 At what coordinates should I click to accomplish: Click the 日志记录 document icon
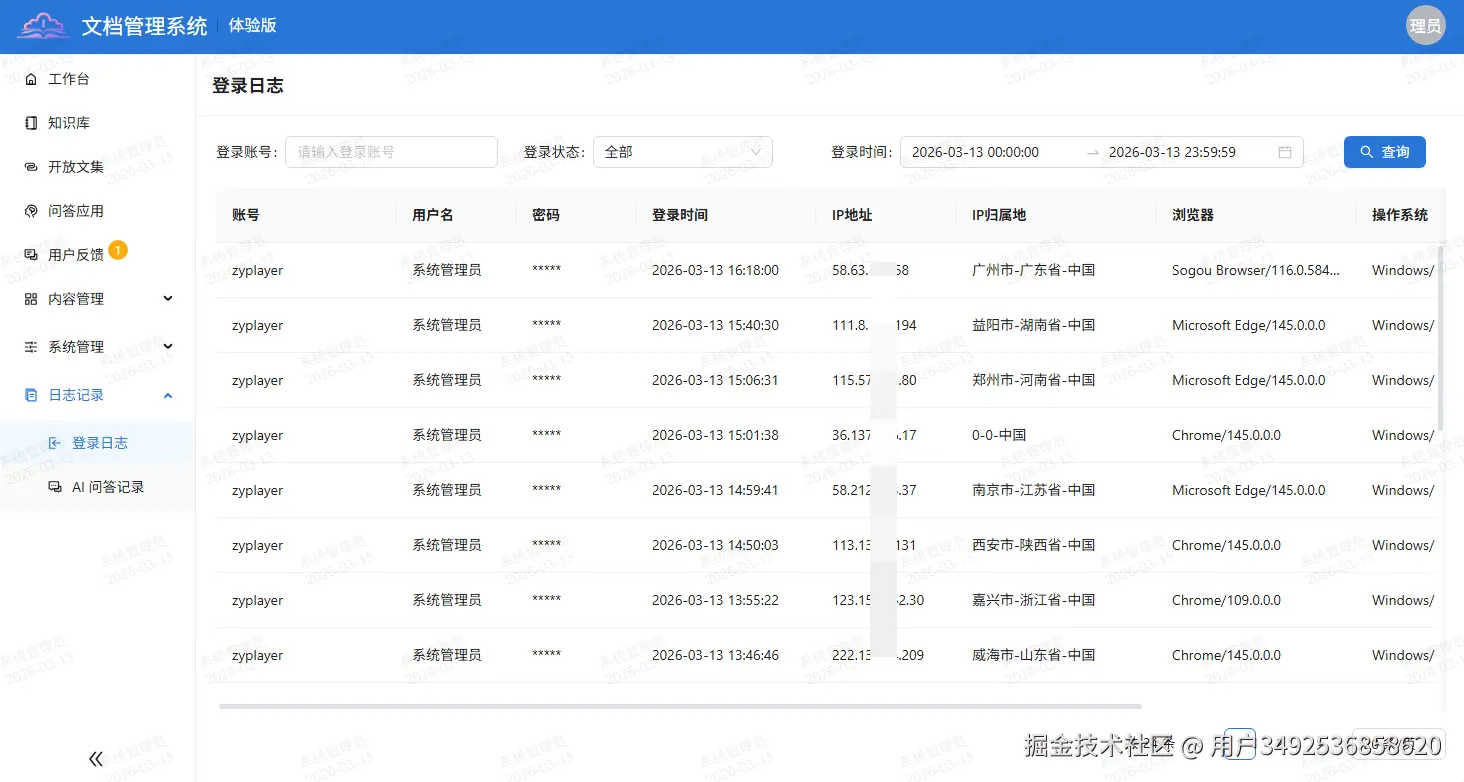(31, 395)
